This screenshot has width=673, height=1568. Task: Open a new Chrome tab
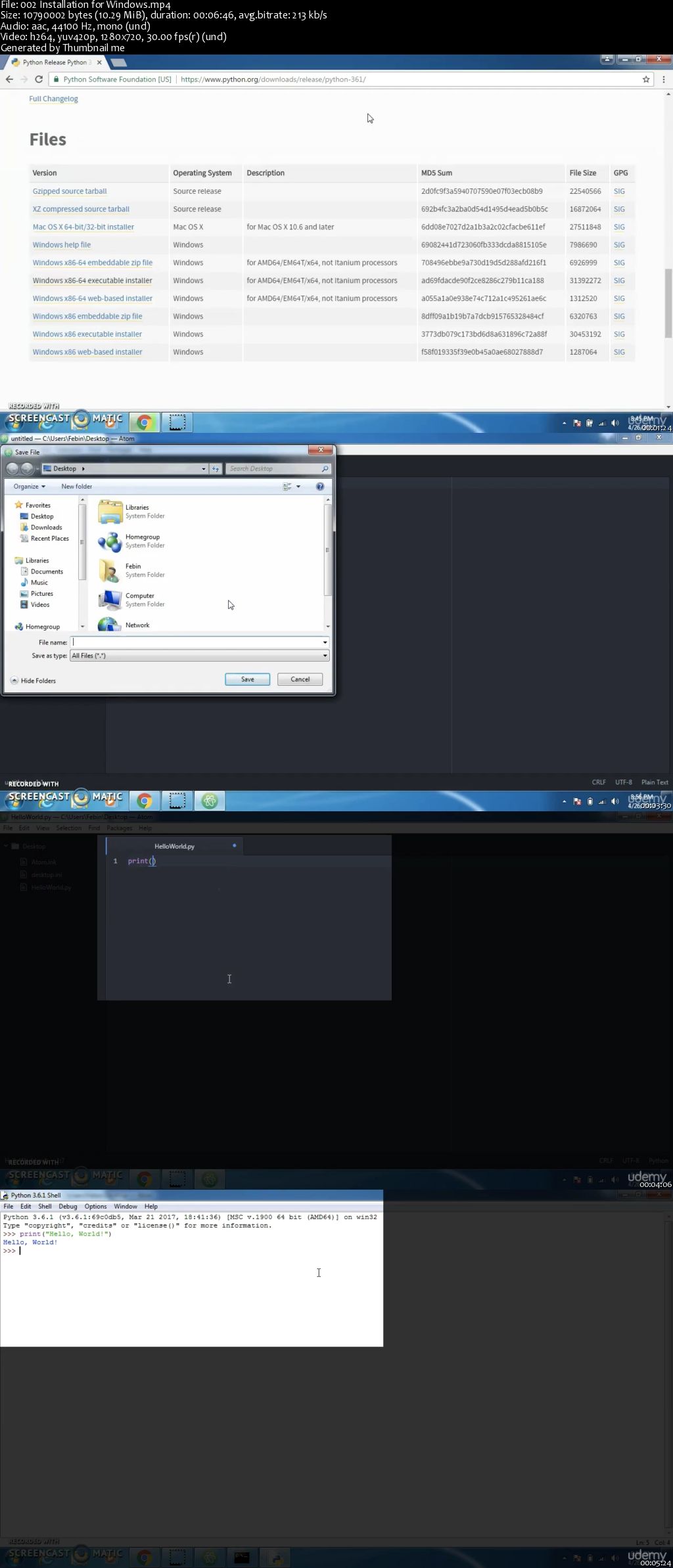tap(118, 62)
